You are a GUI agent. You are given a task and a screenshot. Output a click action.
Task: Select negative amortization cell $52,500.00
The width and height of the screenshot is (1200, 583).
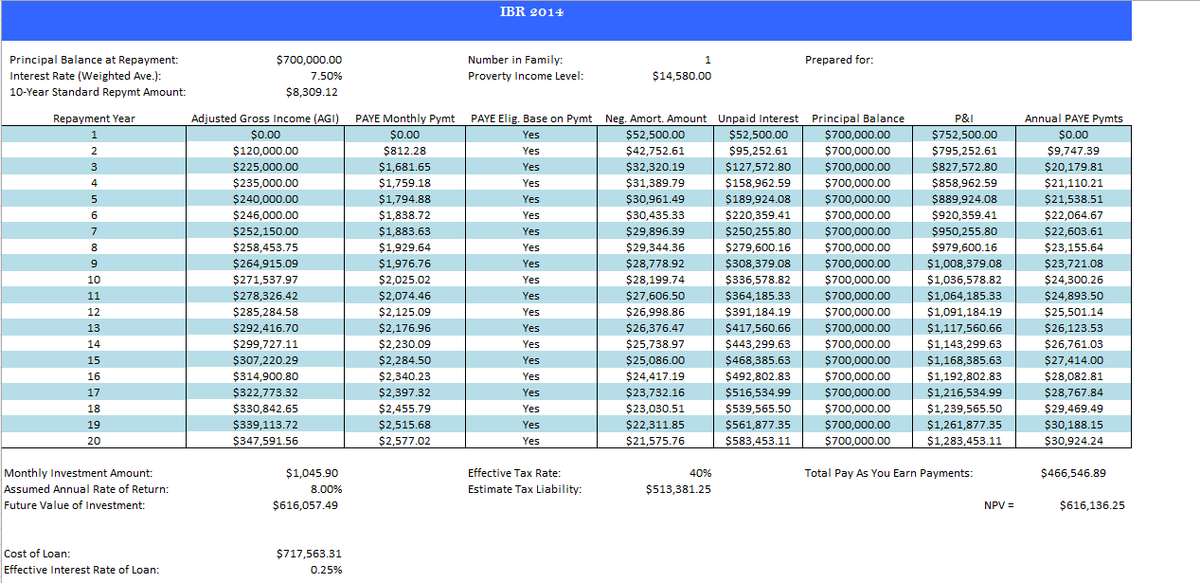[655, 134]
